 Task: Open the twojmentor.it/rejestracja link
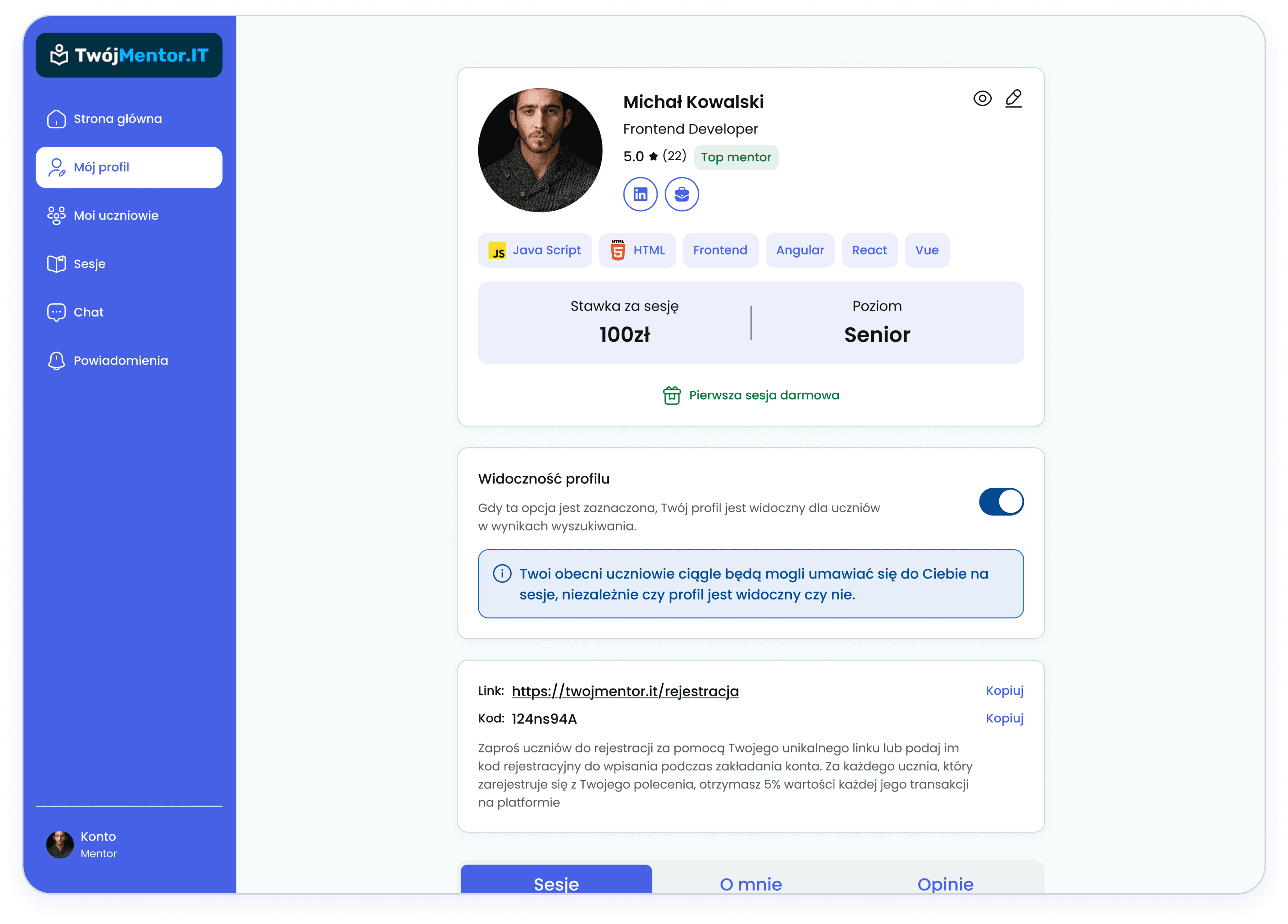[x=625, y=691]
